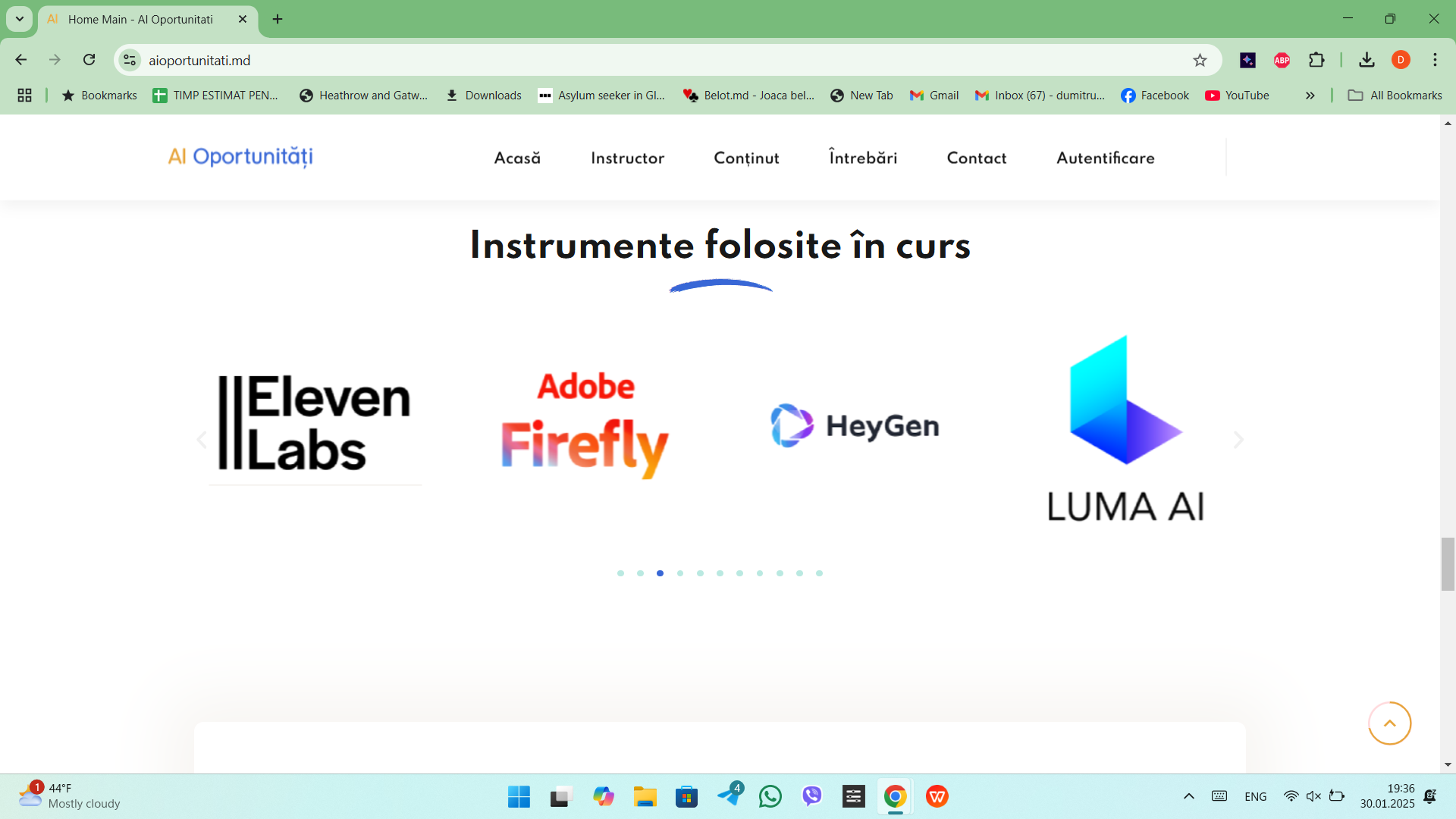Open Viber from the taskbar
The width and height of the screenshot is (1456, 819).
point(812,796)
